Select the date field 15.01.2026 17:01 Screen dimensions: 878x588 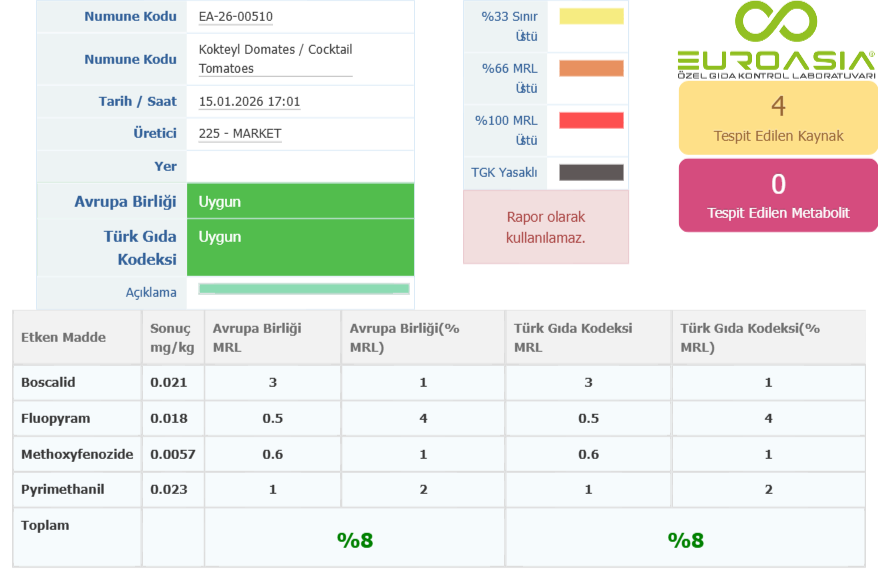point(250,102)
